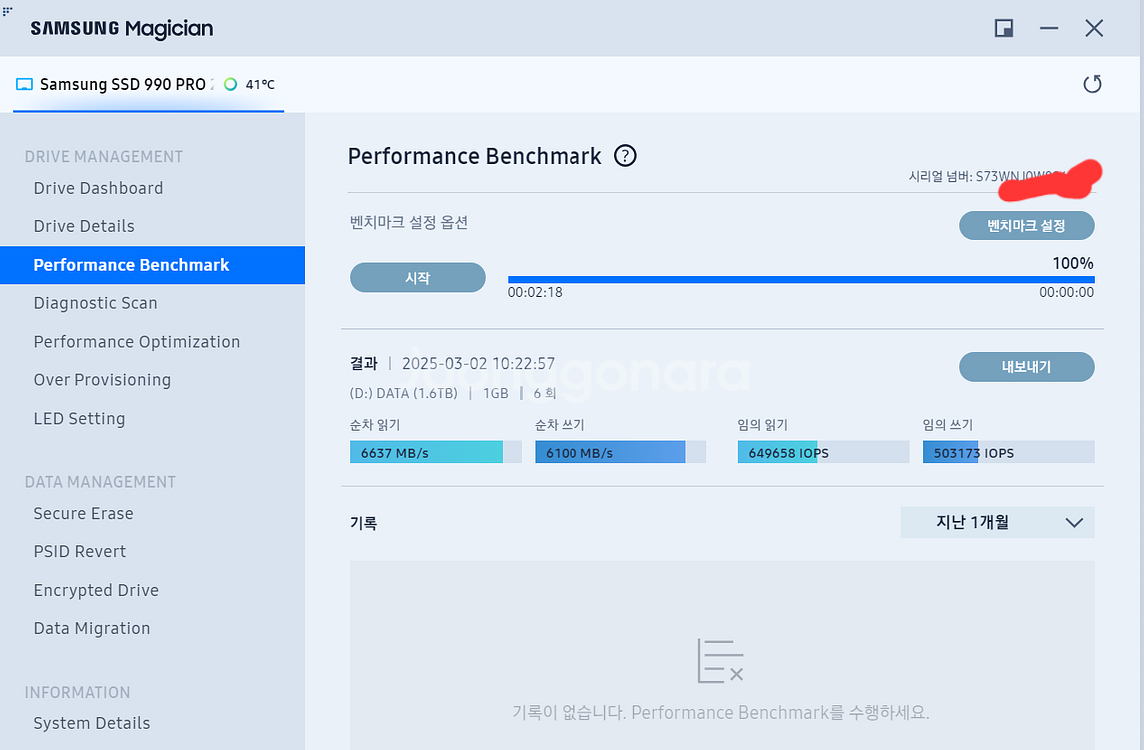Click the result date 2025-03-02 10:22:57

(479, 363)
